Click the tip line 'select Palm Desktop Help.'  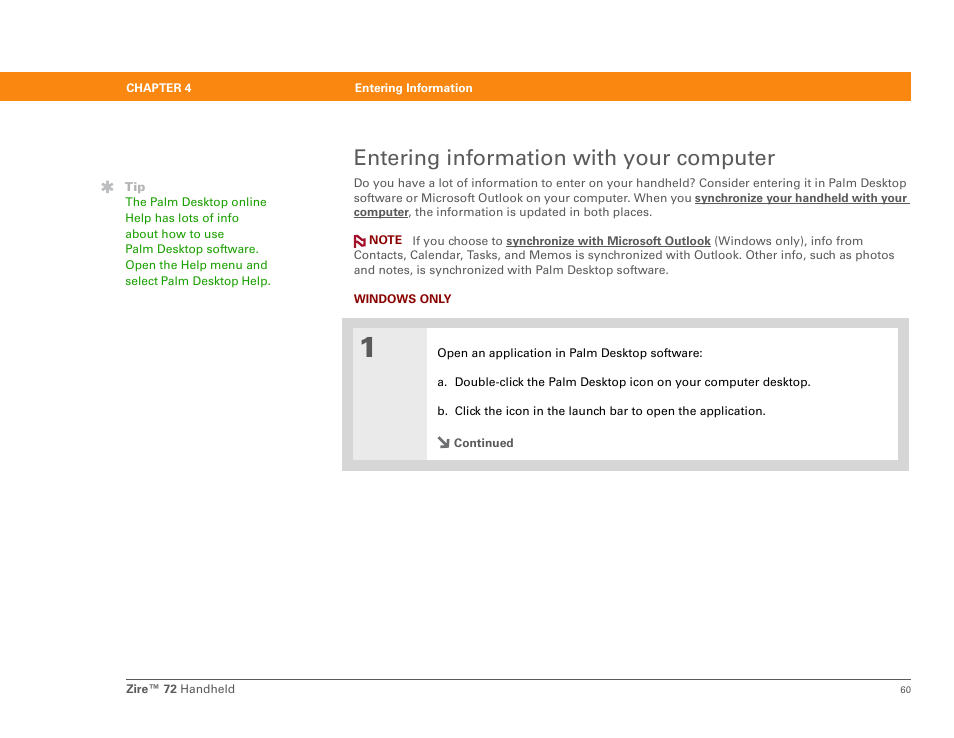(x=198, y=281)
